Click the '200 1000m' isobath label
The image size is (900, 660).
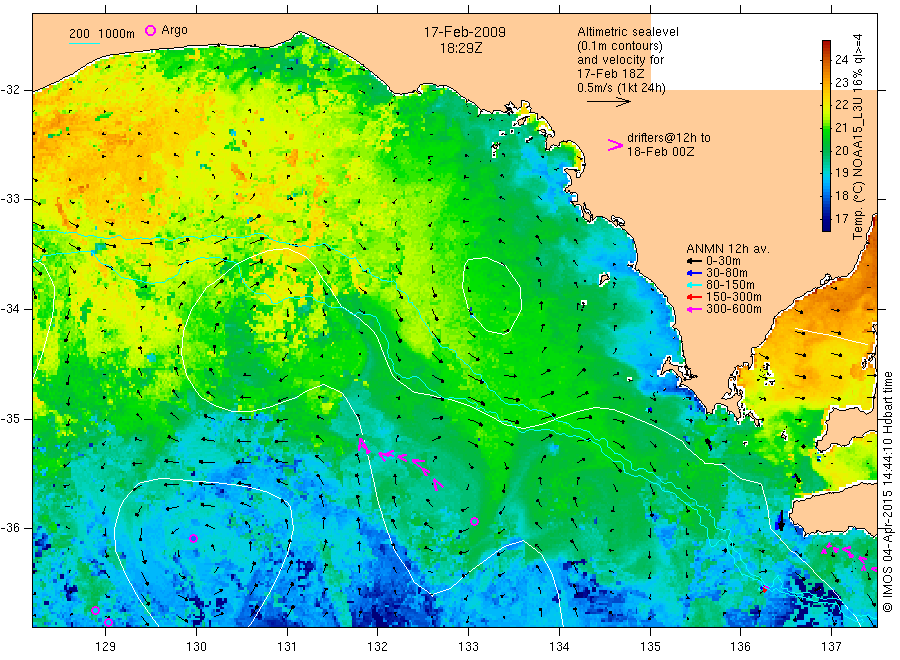(102, 34)
